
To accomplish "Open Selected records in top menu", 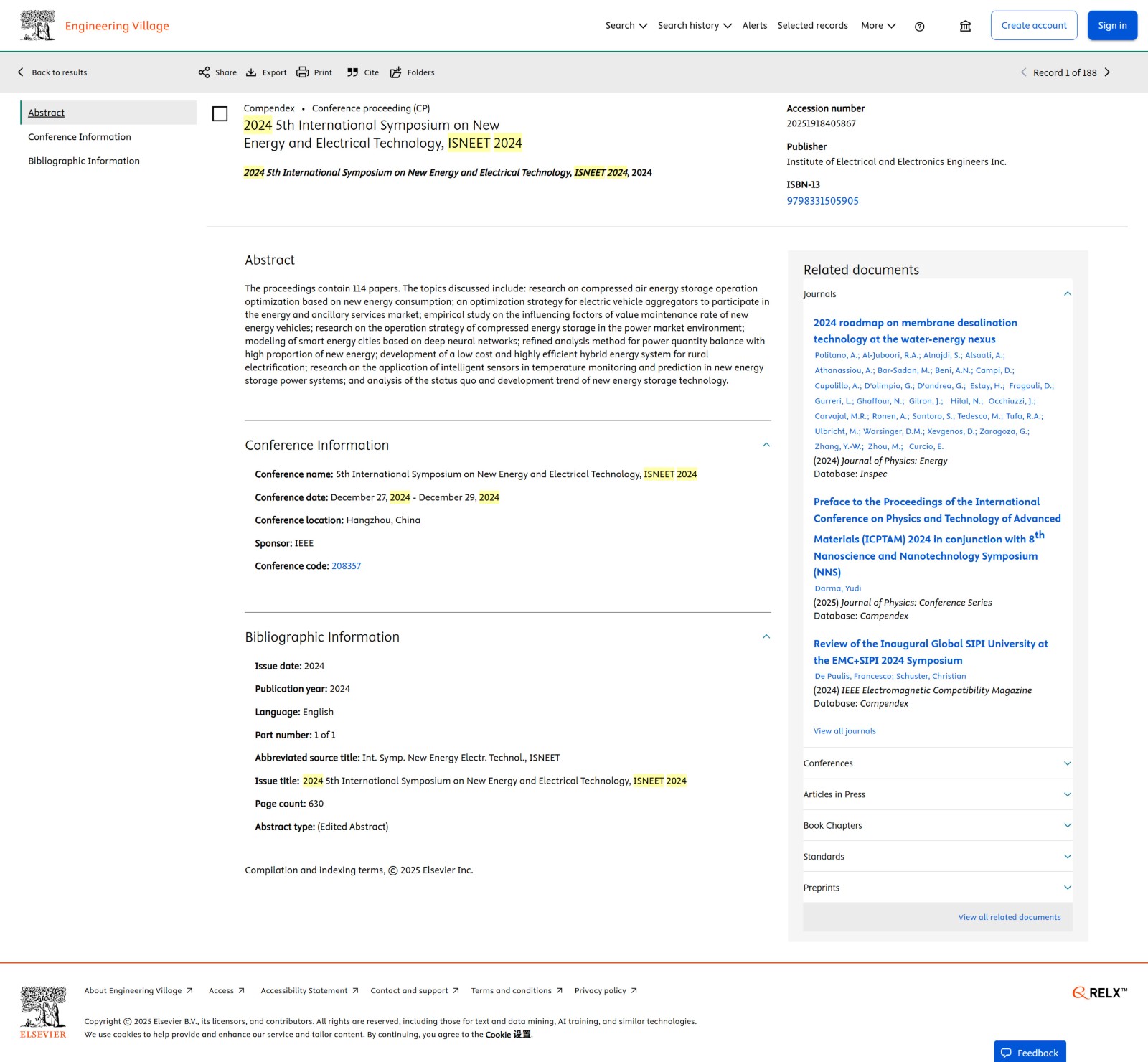I will [812, 26].
